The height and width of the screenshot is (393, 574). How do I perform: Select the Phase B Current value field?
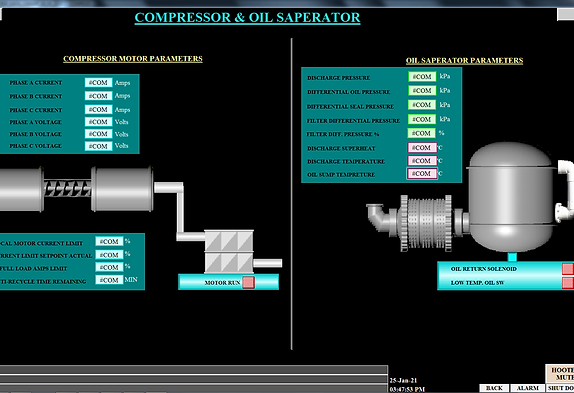[x=98, y=96]
